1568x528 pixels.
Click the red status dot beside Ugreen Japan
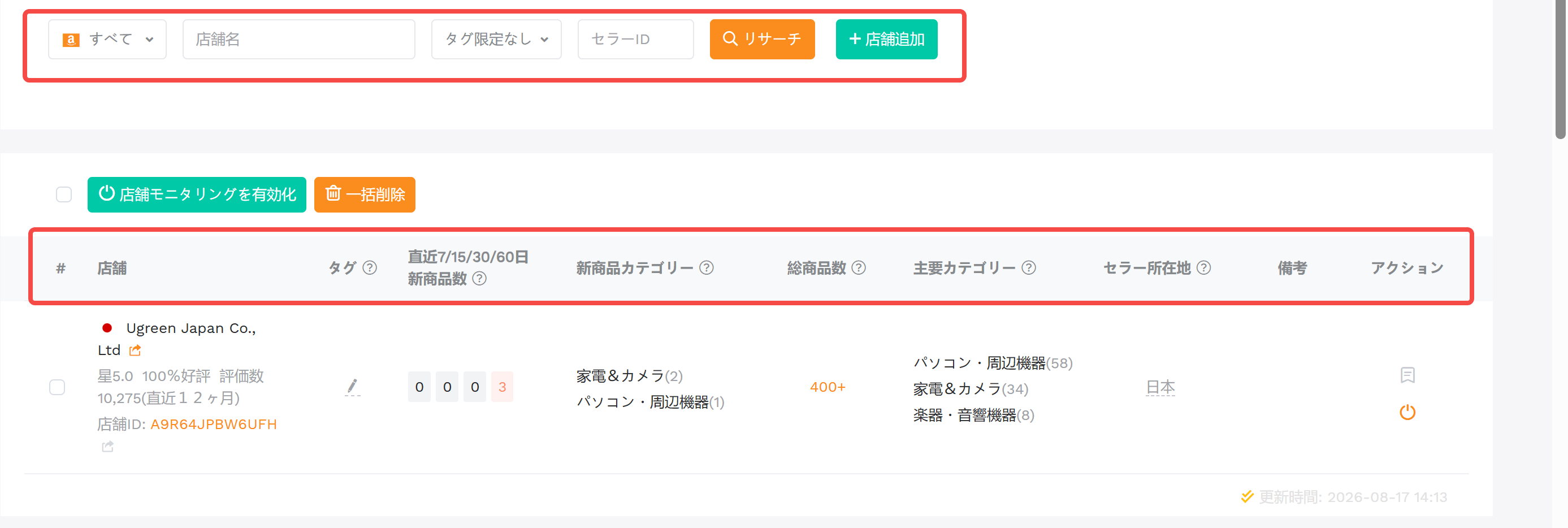(x=107, y=328)
